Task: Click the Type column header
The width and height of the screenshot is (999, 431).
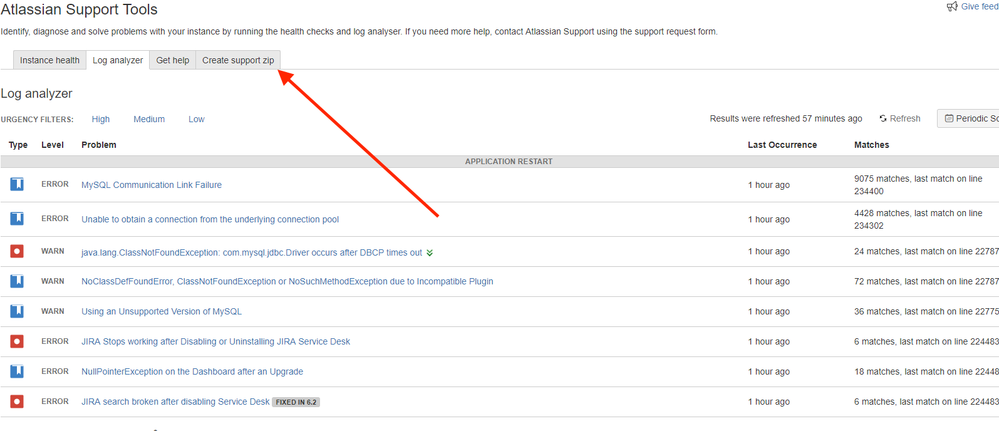Action: pos(18,145)
